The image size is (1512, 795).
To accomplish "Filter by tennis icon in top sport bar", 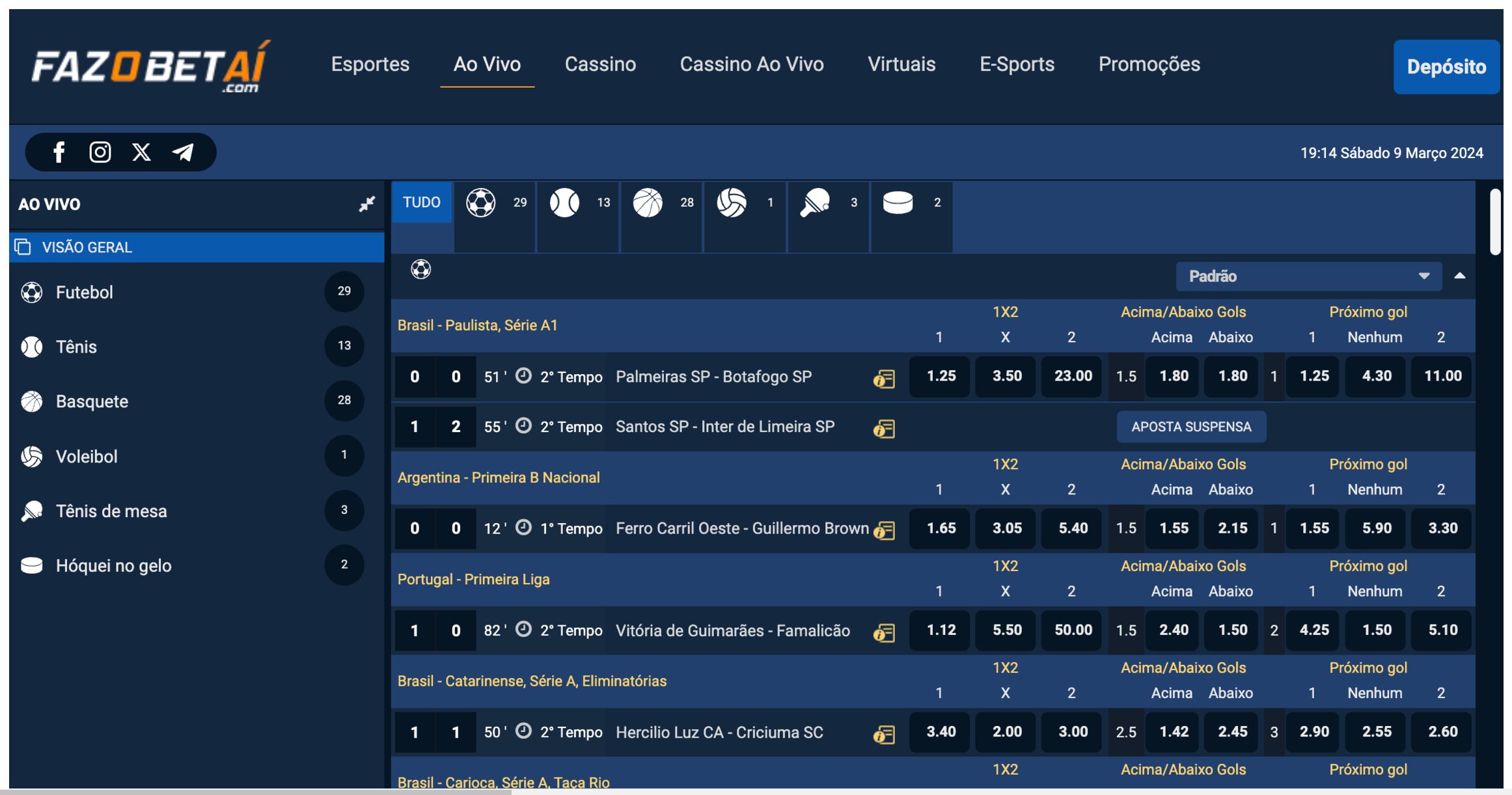I will tap(564, 202).
